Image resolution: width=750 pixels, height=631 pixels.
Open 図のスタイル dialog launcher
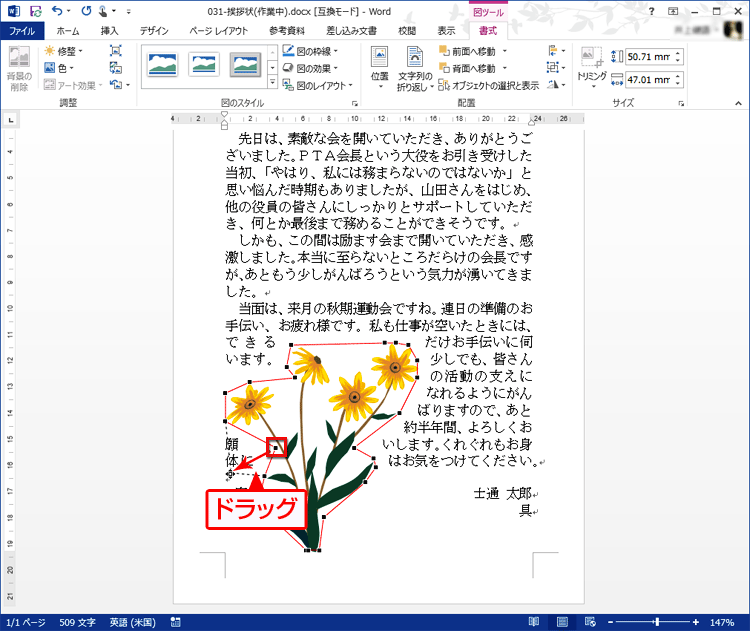(x=354, y=103)
